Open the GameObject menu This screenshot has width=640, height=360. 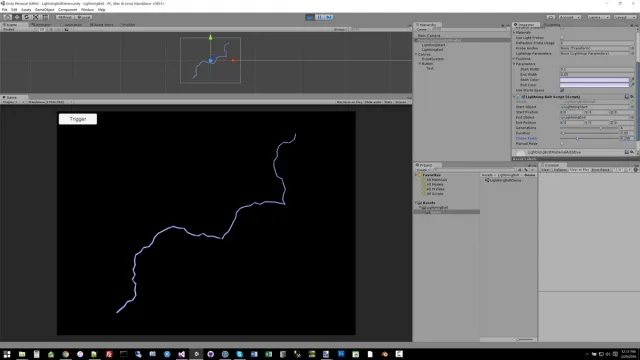(44, 9)
